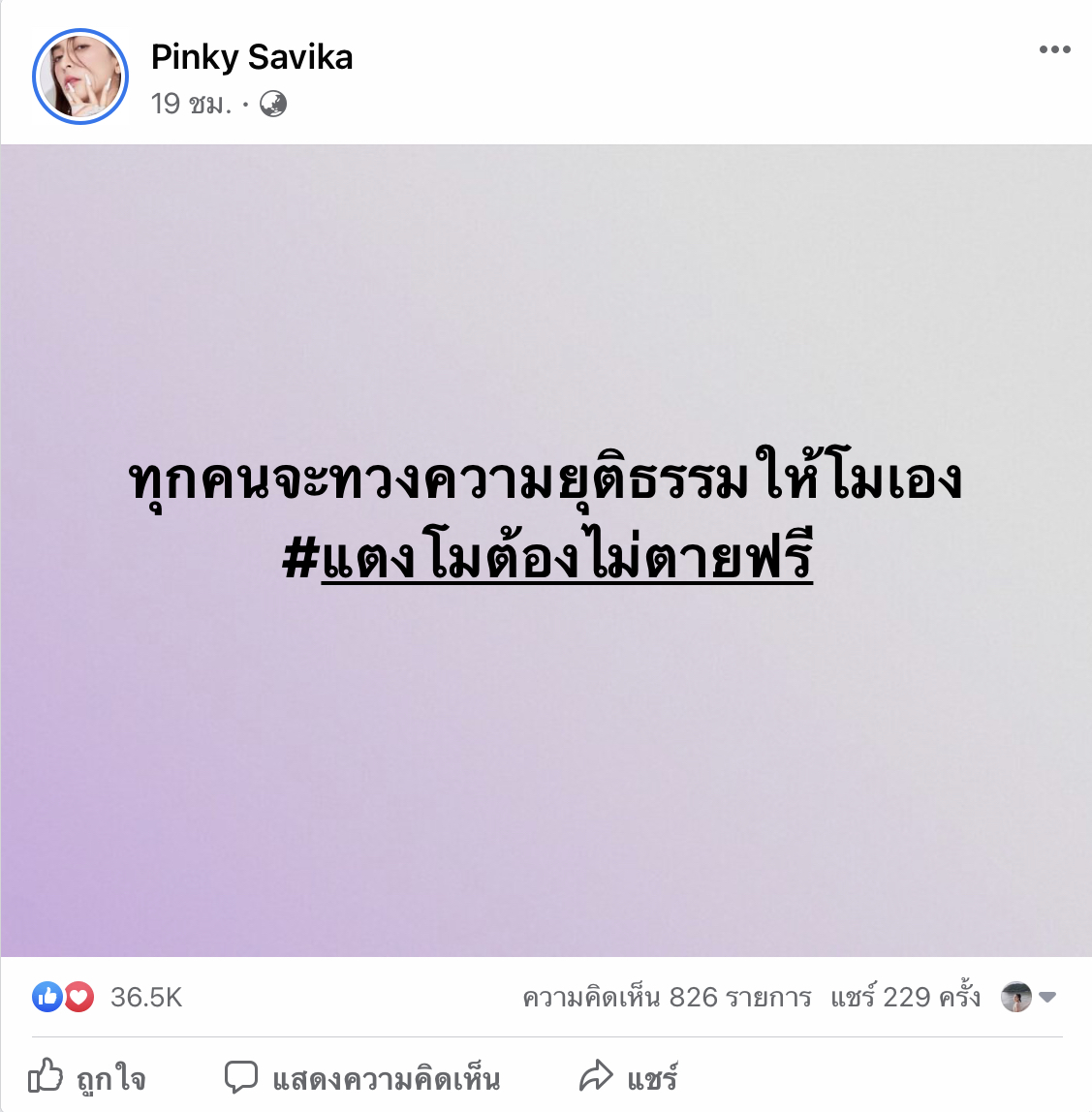Open the 19 ชม. post timestamp

(x=191, y=105)
